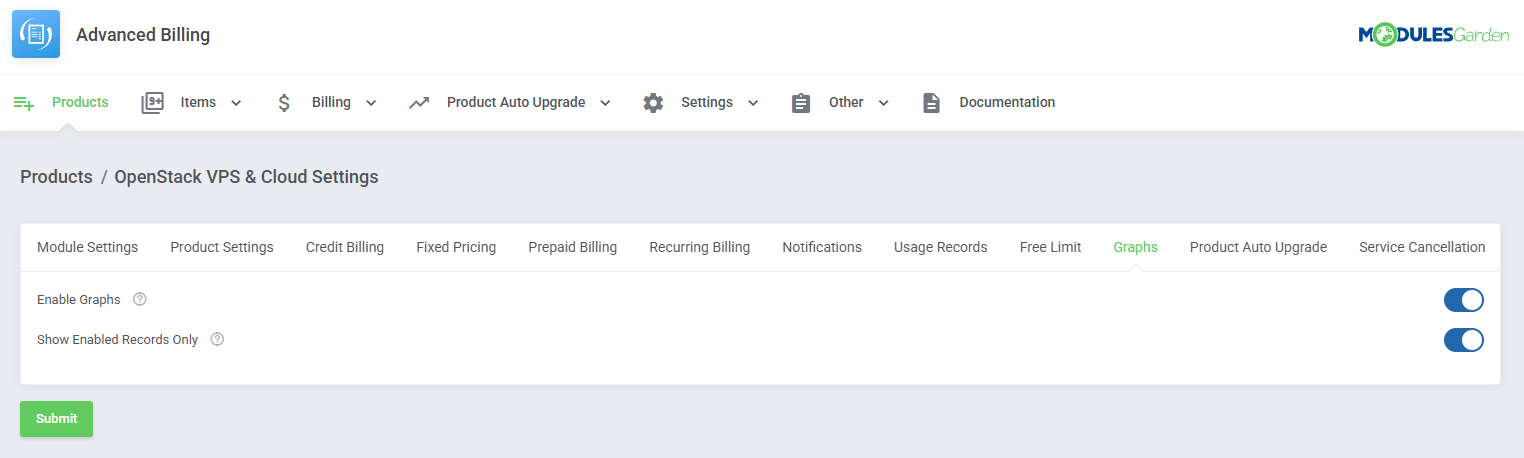Image resolution: width=1524 pixels, height=458 pixels.
Task: Switch to the Credit Billing tab
Action: [345, 247]
